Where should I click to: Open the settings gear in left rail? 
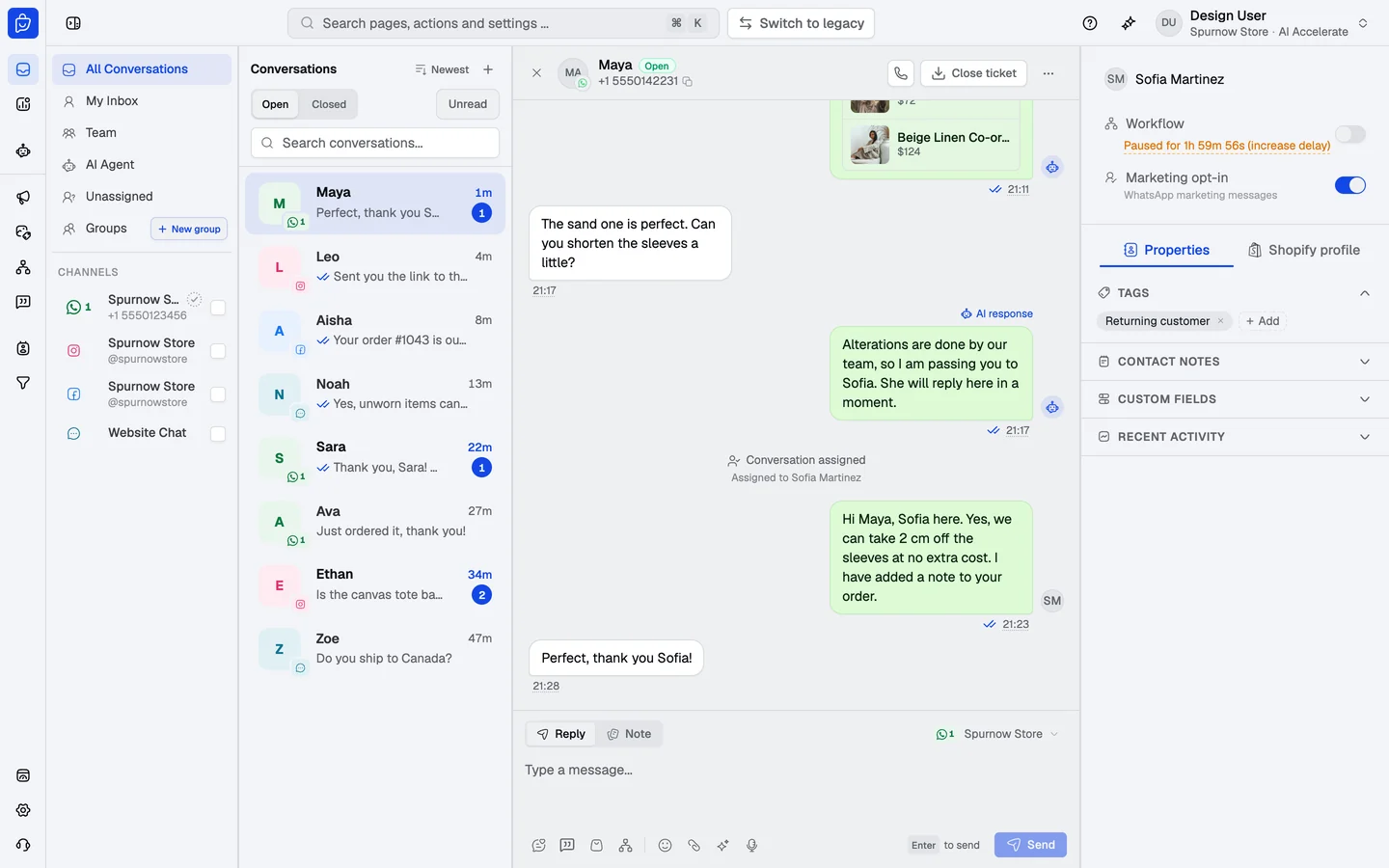click(23, 810)
